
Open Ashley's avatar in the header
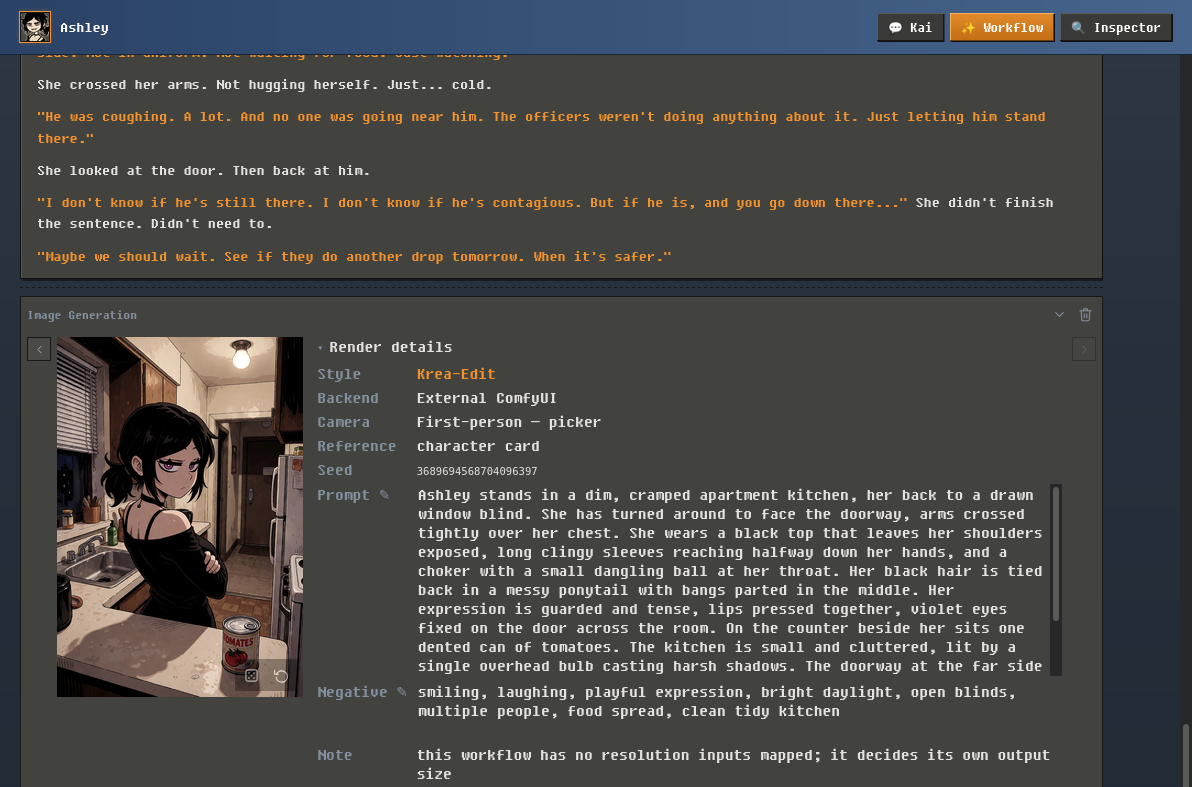click(x=35, y=27)
